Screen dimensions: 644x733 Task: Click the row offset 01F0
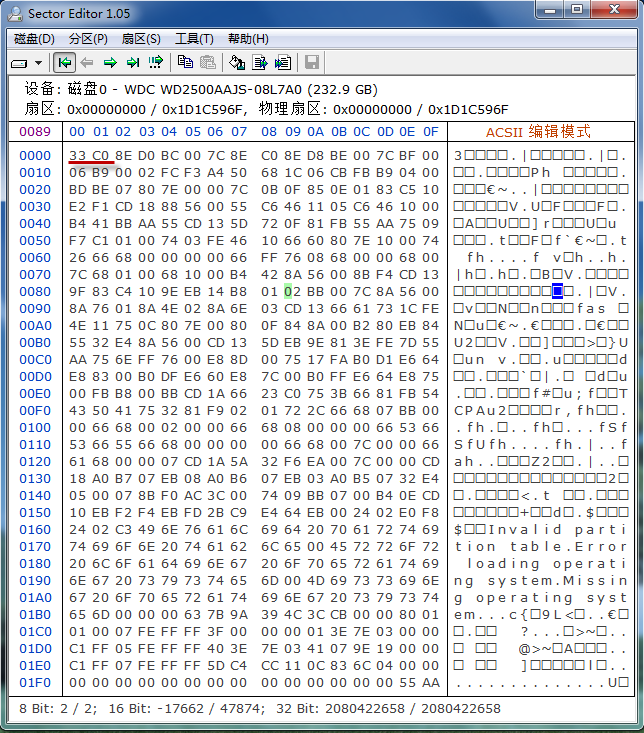coord(35,683)
